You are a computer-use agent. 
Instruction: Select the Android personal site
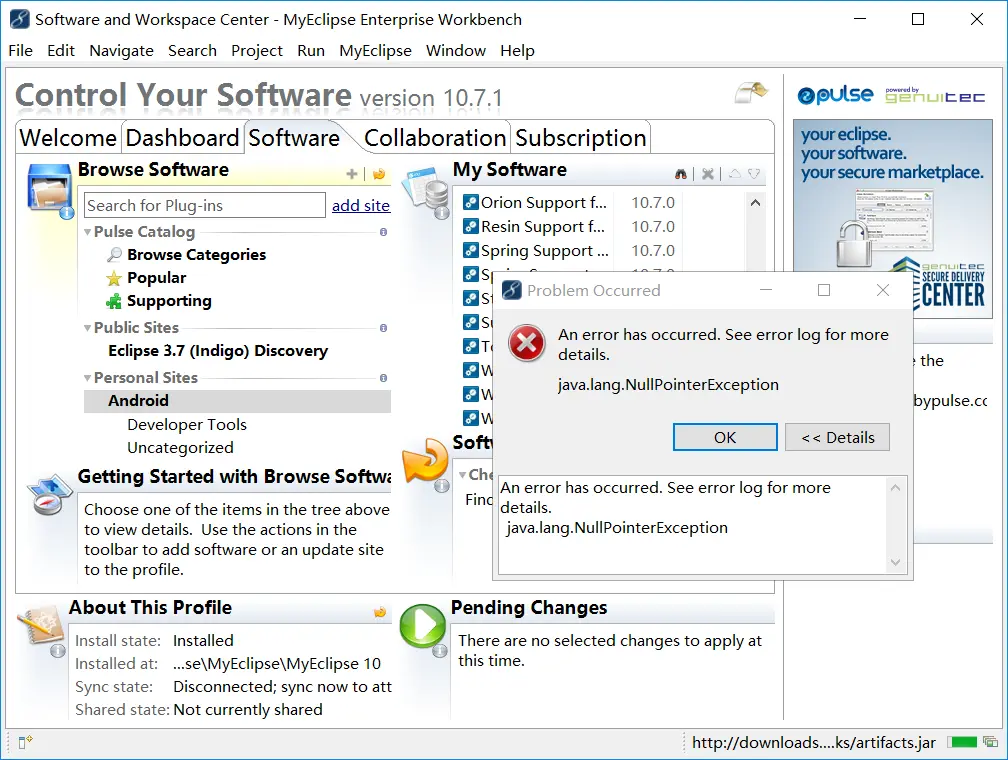237,401
